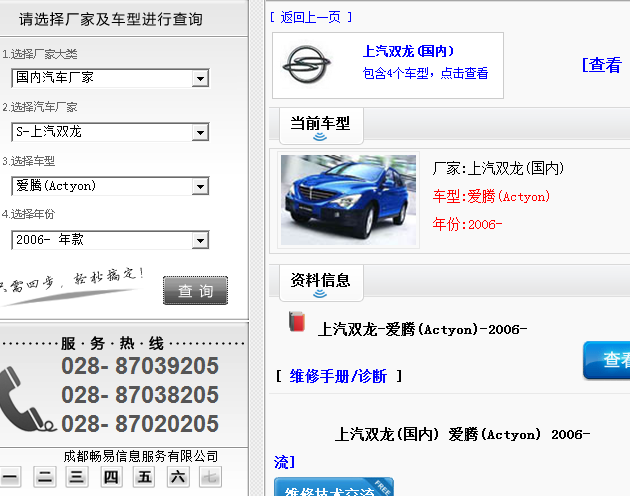Click 车型:爱腾(Actyon) red text

[491, 196]
